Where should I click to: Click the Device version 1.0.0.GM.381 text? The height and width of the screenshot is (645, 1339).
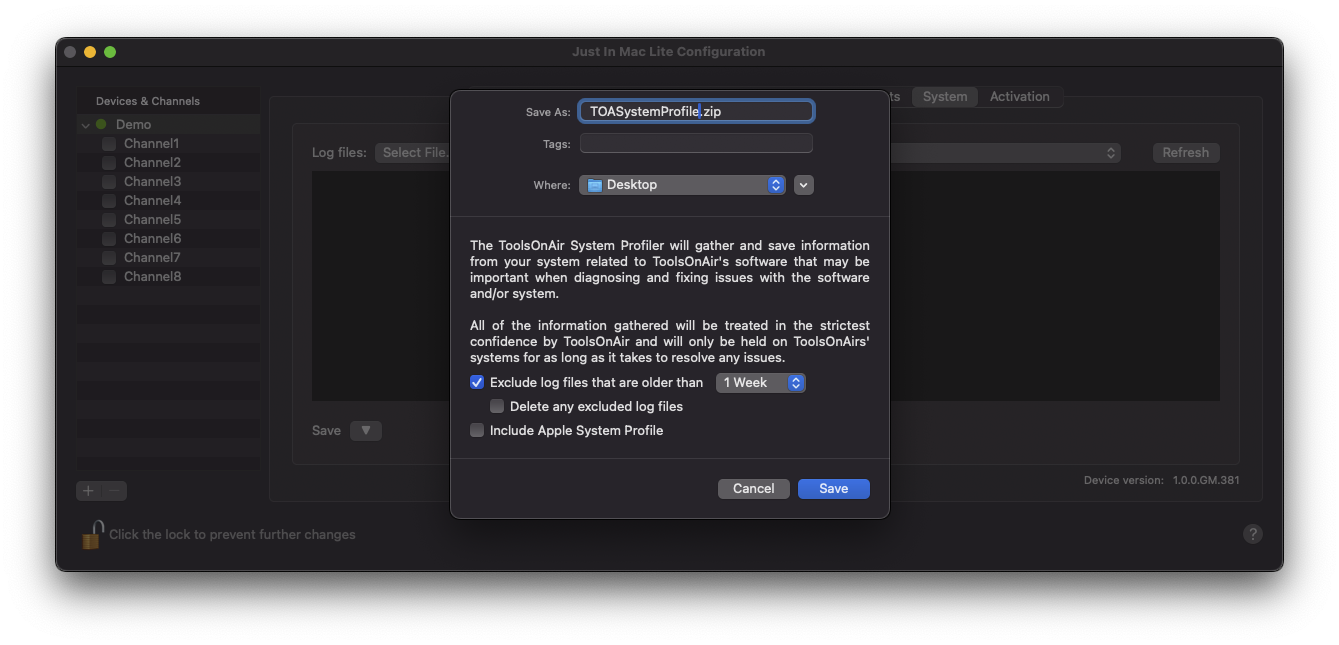[x=1161, y=480]
